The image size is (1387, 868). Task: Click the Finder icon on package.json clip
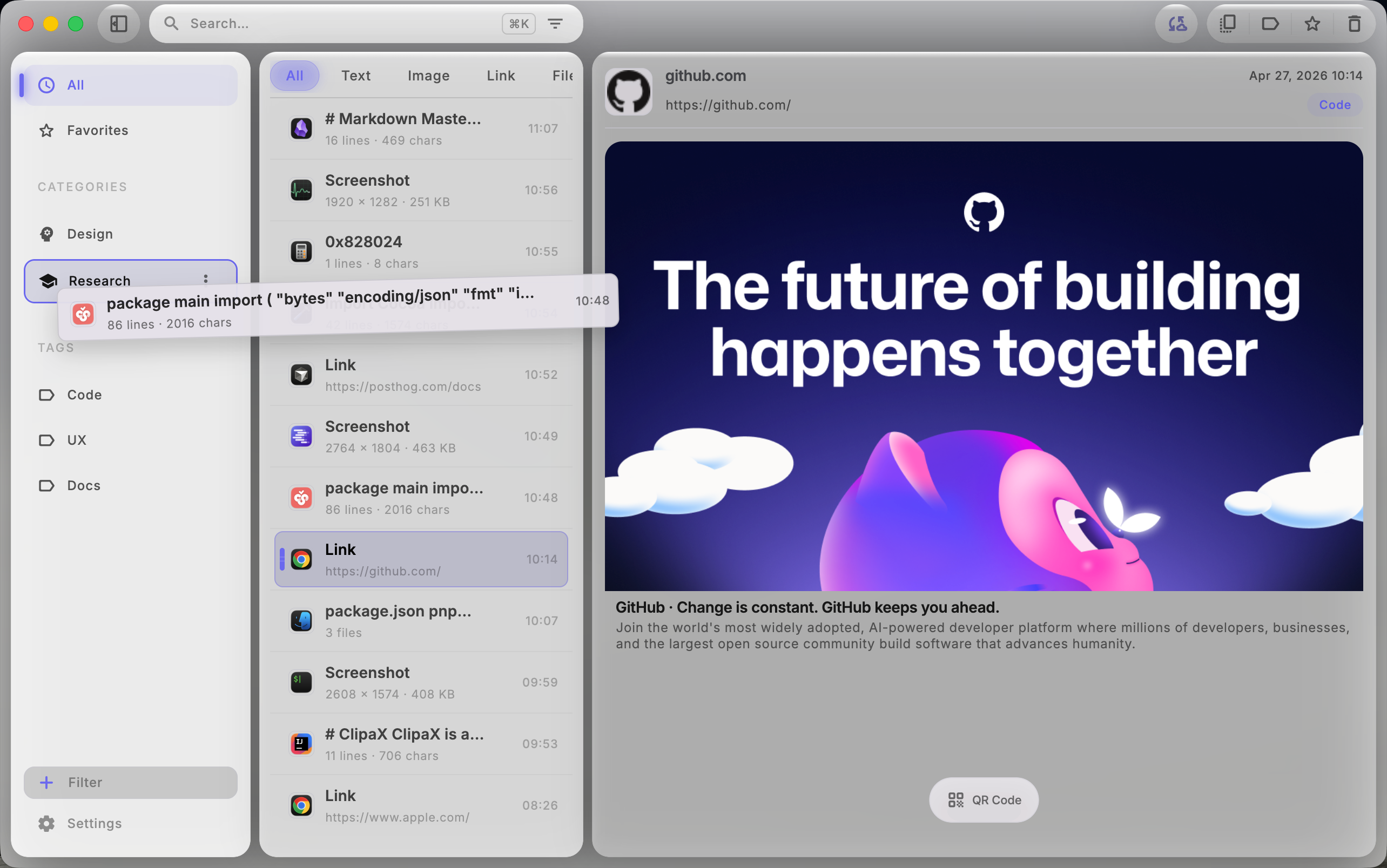[x=301, y=621]
